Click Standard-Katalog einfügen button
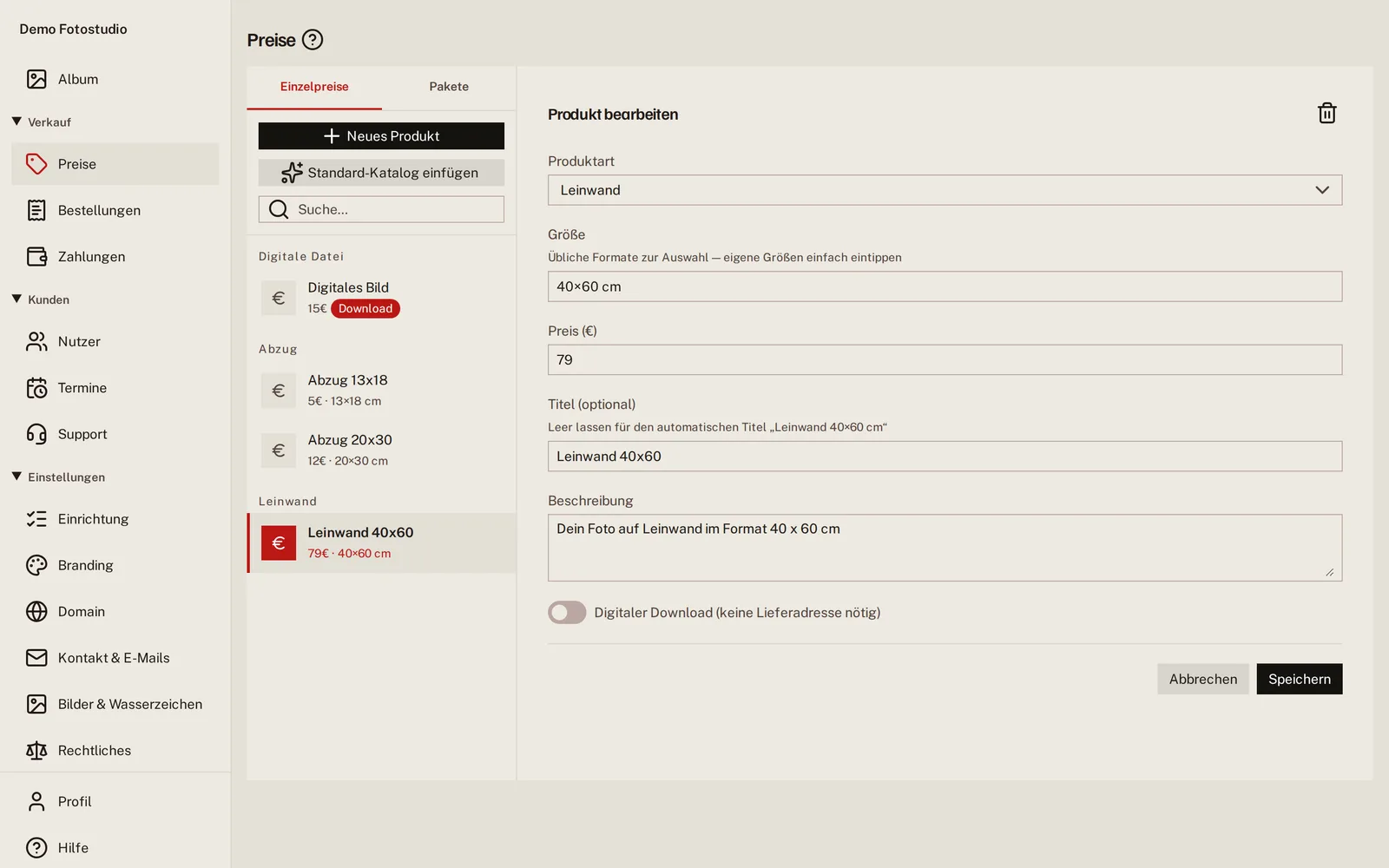The height and width of the screenshot is (868, 1389). [381, 173]
